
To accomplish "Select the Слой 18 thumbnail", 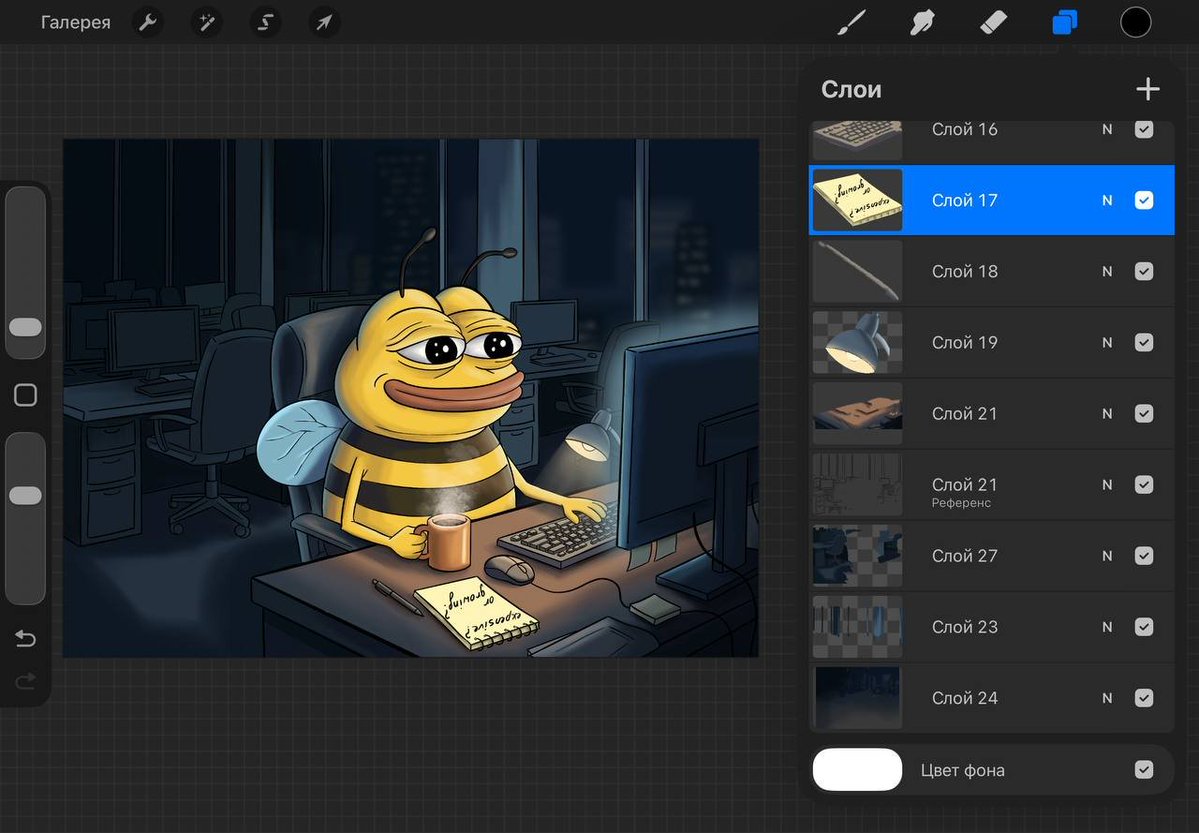I will (857, 272).
